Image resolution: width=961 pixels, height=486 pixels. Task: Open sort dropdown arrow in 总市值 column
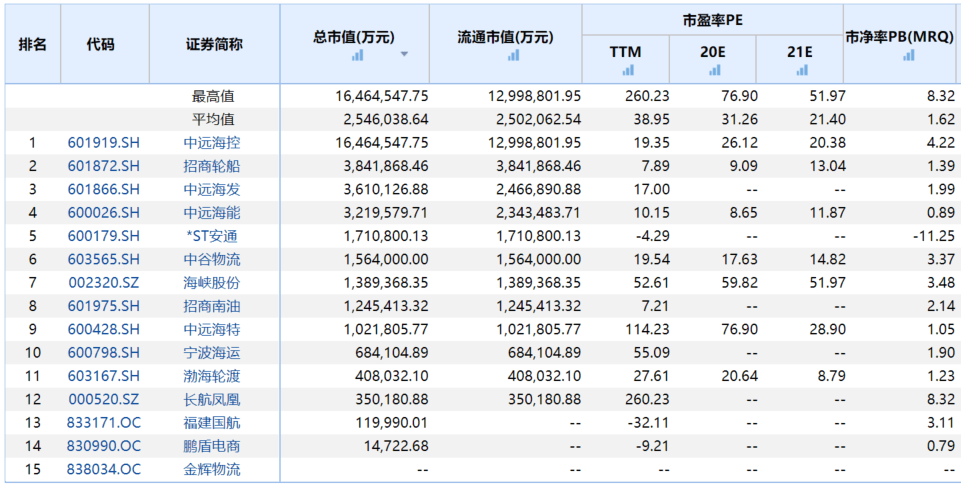(404, 54)
